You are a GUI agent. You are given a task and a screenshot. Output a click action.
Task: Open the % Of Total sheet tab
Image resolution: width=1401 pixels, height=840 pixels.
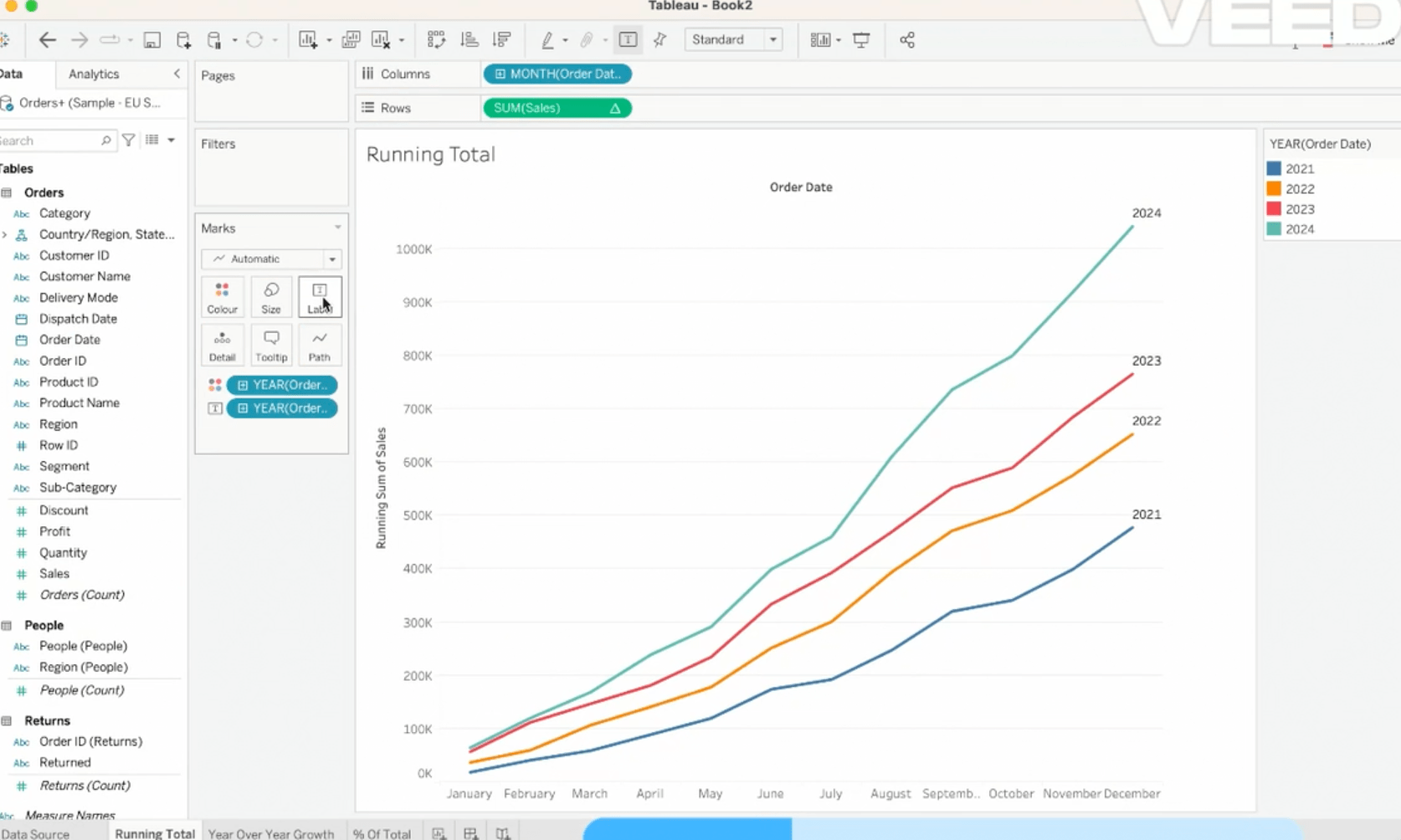(382, 833)
